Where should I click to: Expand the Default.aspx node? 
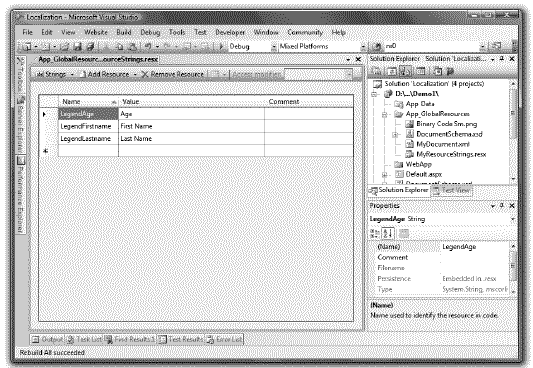pos(384,175)
